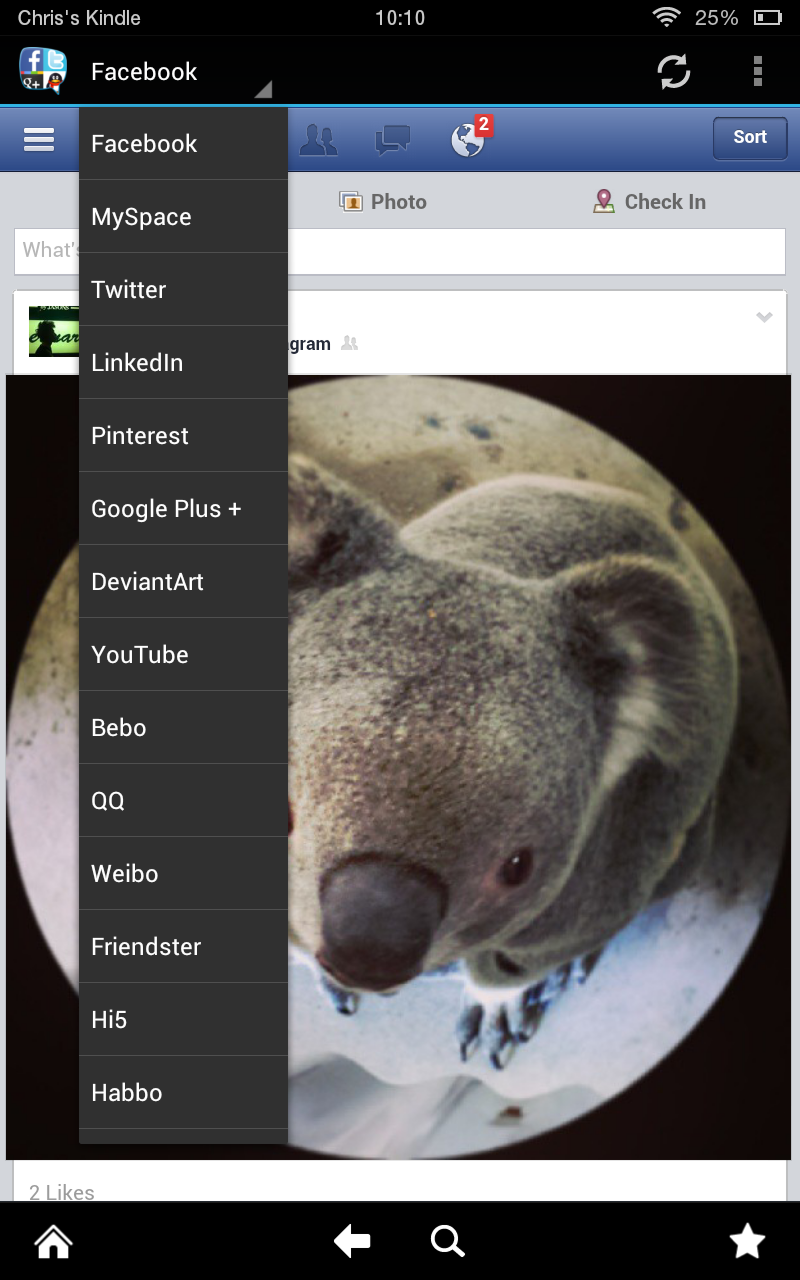This screenshot has width=800, height=1280.
Task: Pick Pinterest from the network menu
Action: tap(183, 436)
